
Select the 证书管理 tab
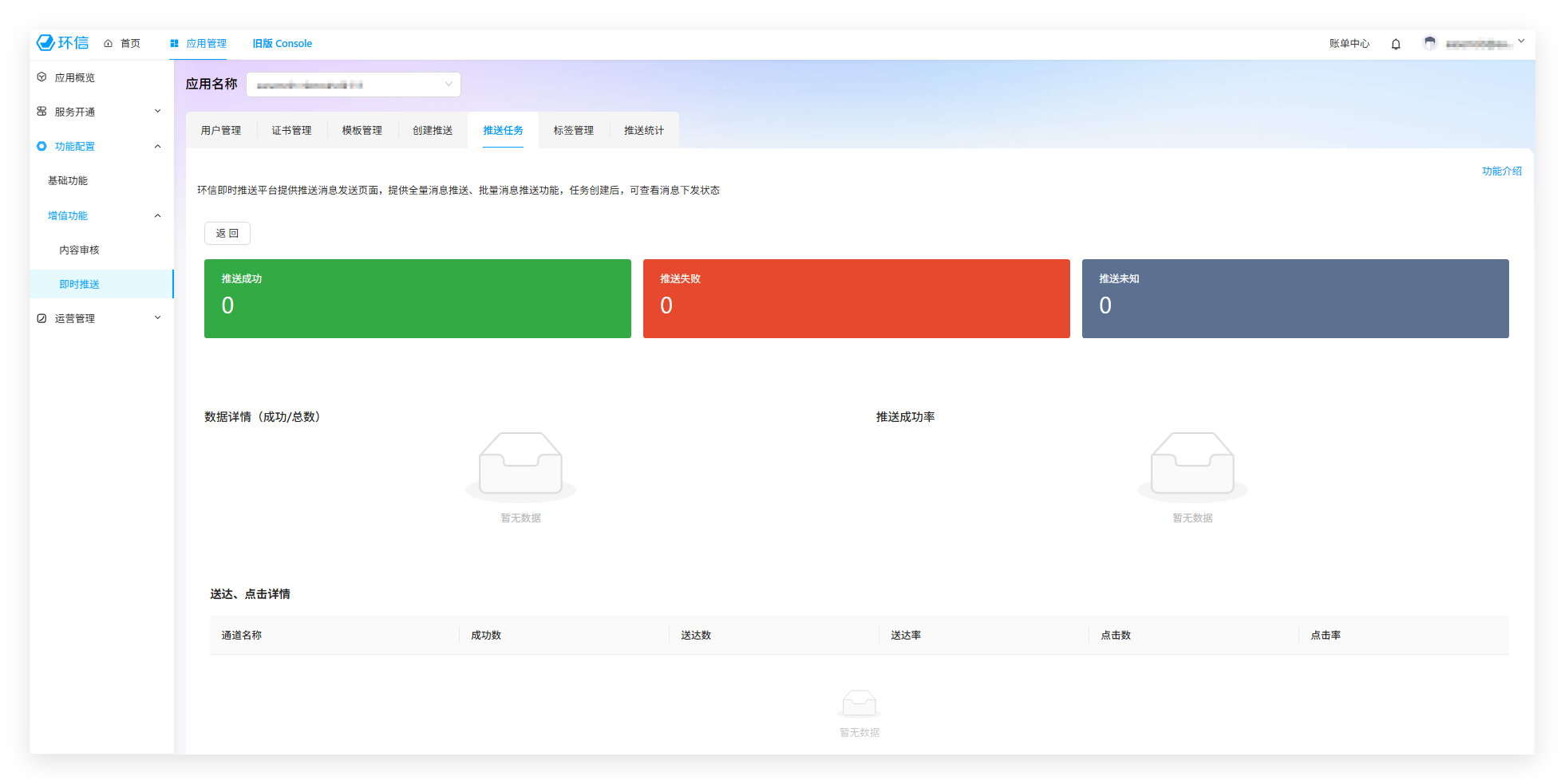291,131
